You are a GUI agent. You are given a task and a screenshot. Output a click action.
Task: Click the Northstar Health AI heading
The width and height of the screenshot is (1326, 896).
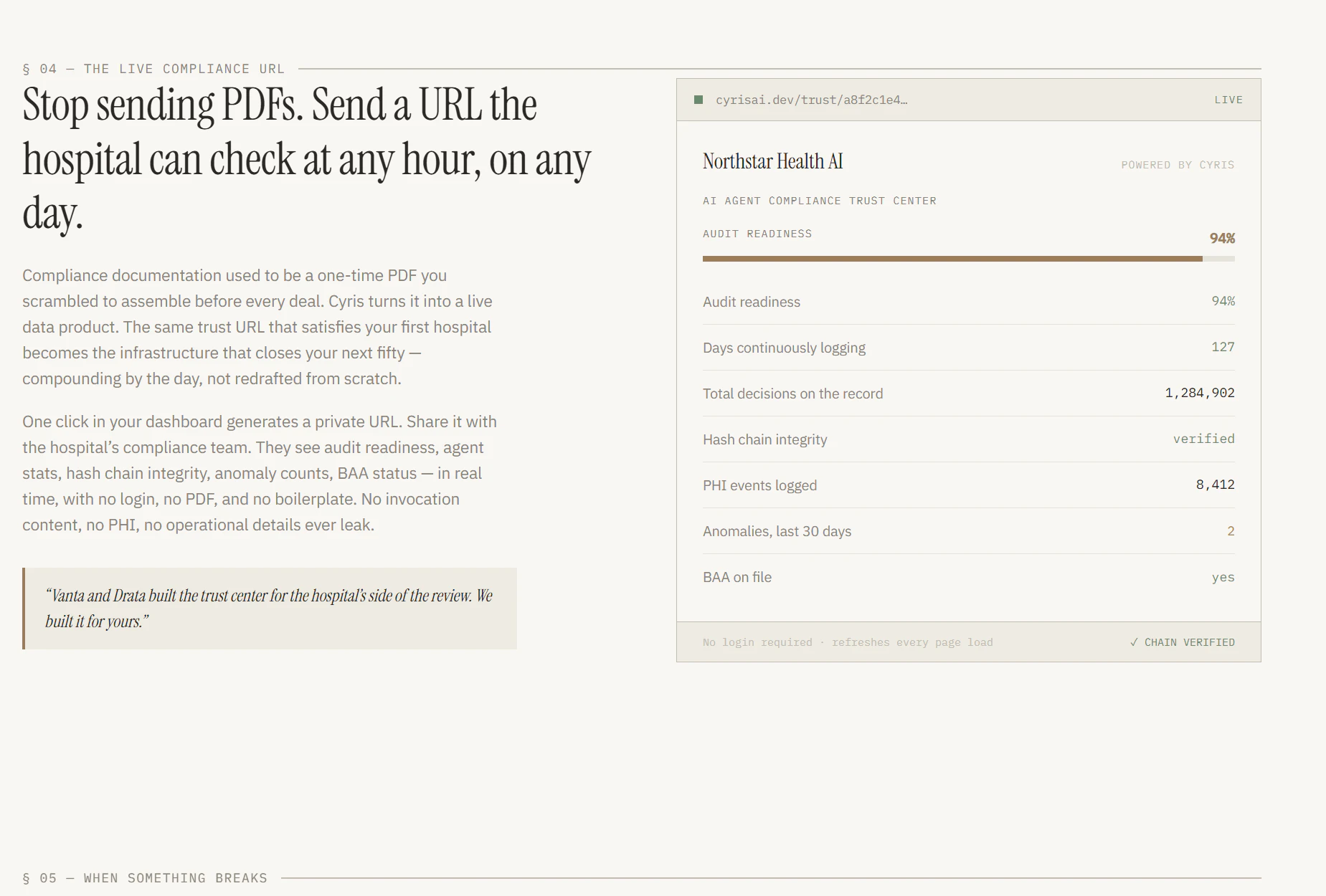click(772, 161)
